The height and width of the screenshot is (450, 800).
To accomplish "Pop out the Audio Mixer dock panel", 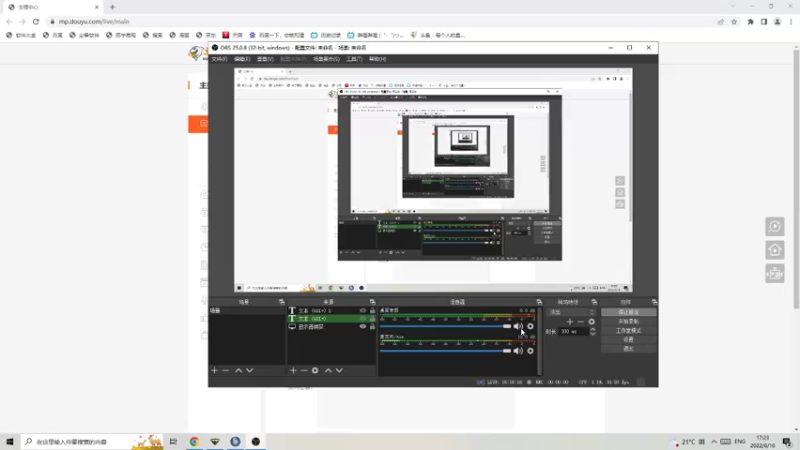I will [539, 302].
